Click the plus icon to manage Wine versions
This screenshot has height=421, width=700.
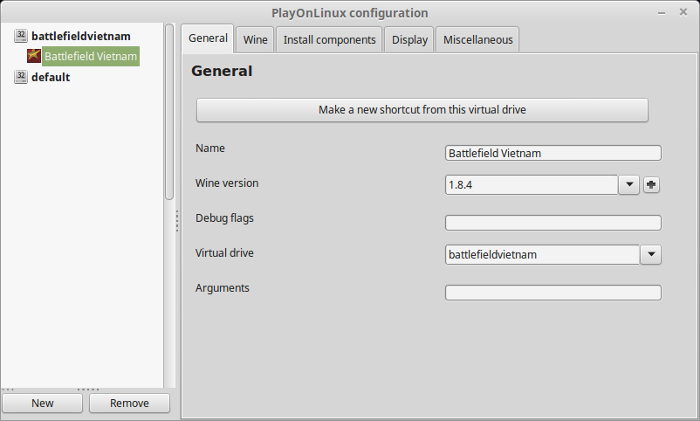coord(651,185)
